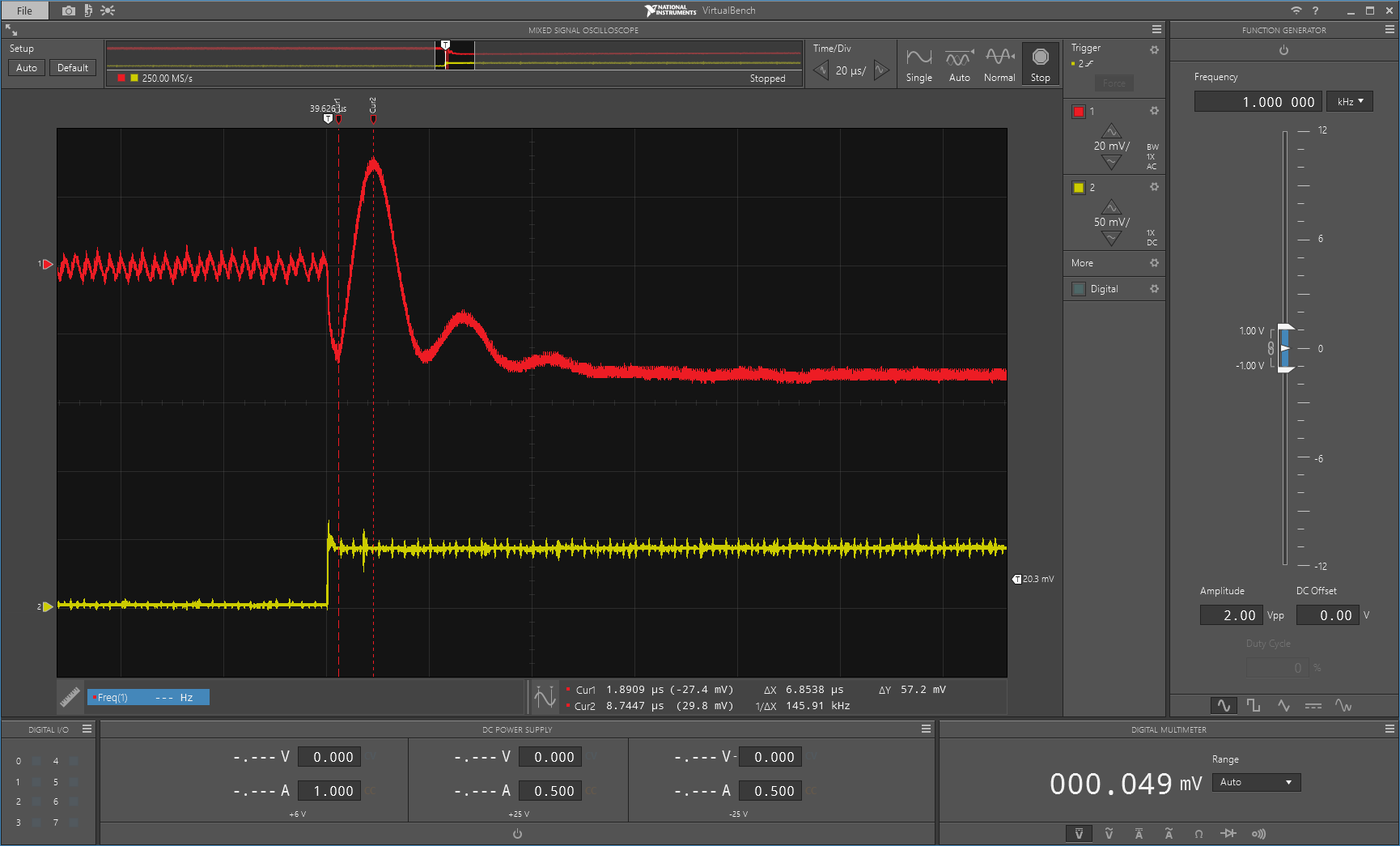Click the Cur1 cursor marker above graph
This screenshot has width=1400, height=846.
pos(338,118)
